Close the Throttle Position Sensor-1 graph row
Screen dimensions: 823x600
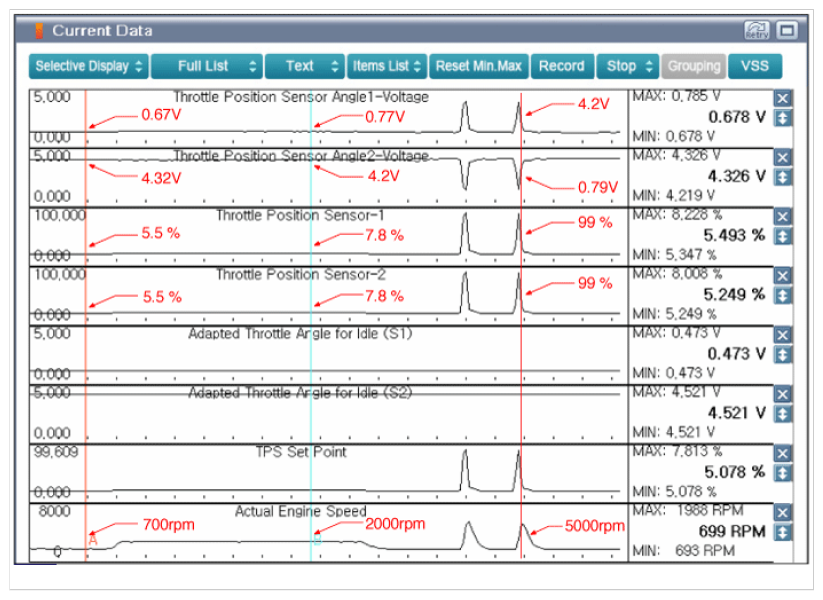click(783, 217)
